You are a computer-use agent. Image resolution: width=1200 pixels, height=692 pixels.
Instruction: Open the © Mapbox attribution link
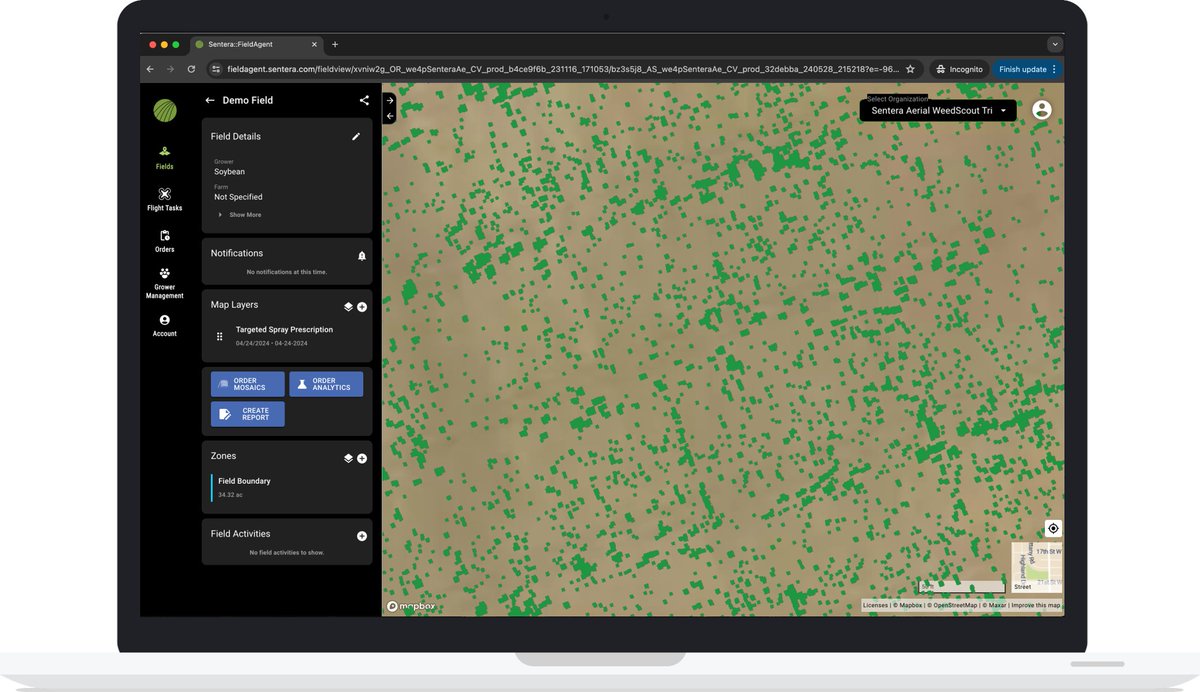pyautogui.click(x=908, y=605)
